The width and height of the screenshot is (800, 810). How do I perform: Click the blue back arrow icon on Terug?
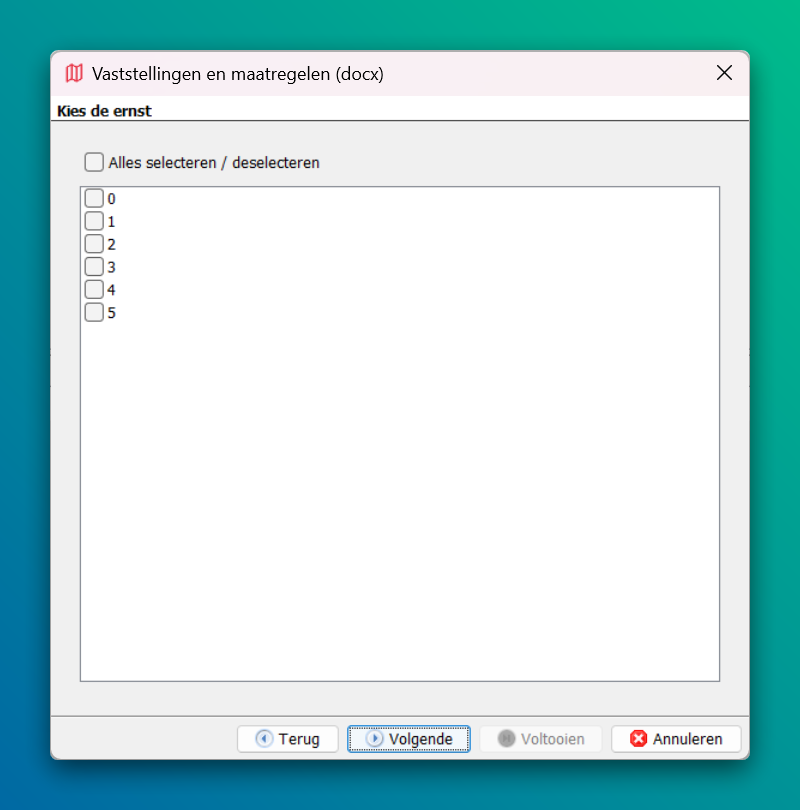pos(264,739)
